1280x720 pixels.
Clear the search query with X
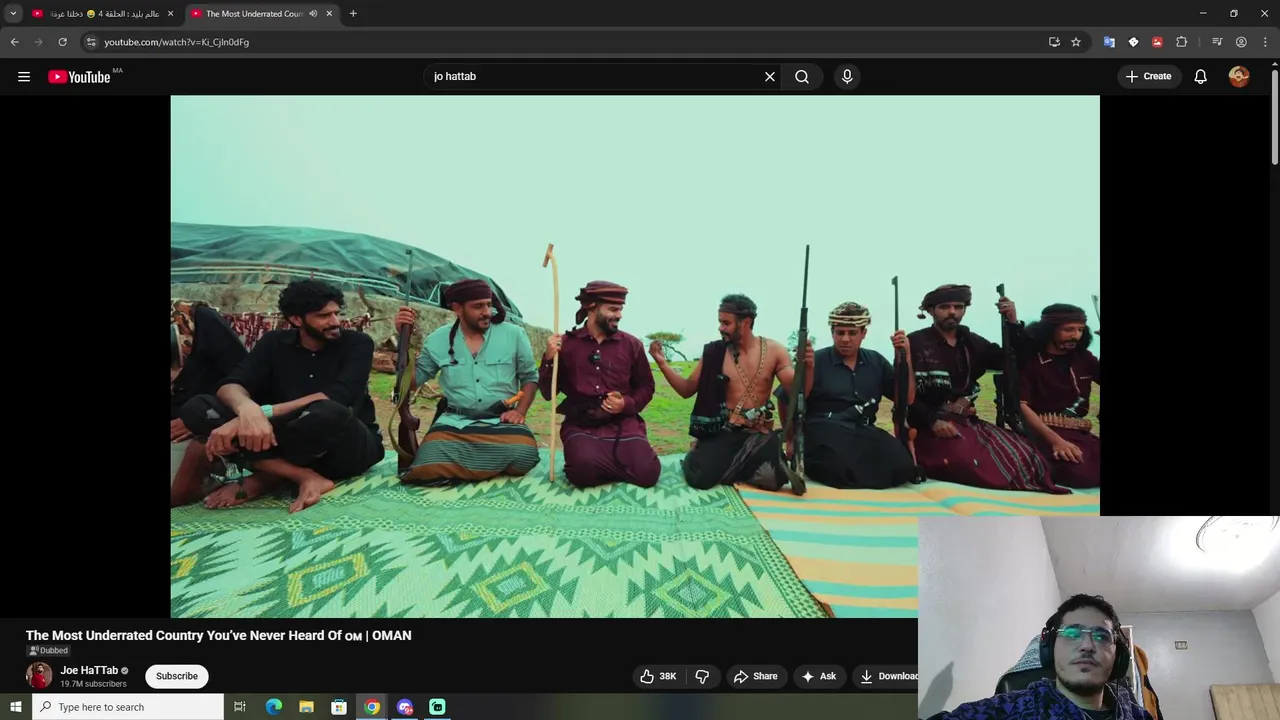770,76
